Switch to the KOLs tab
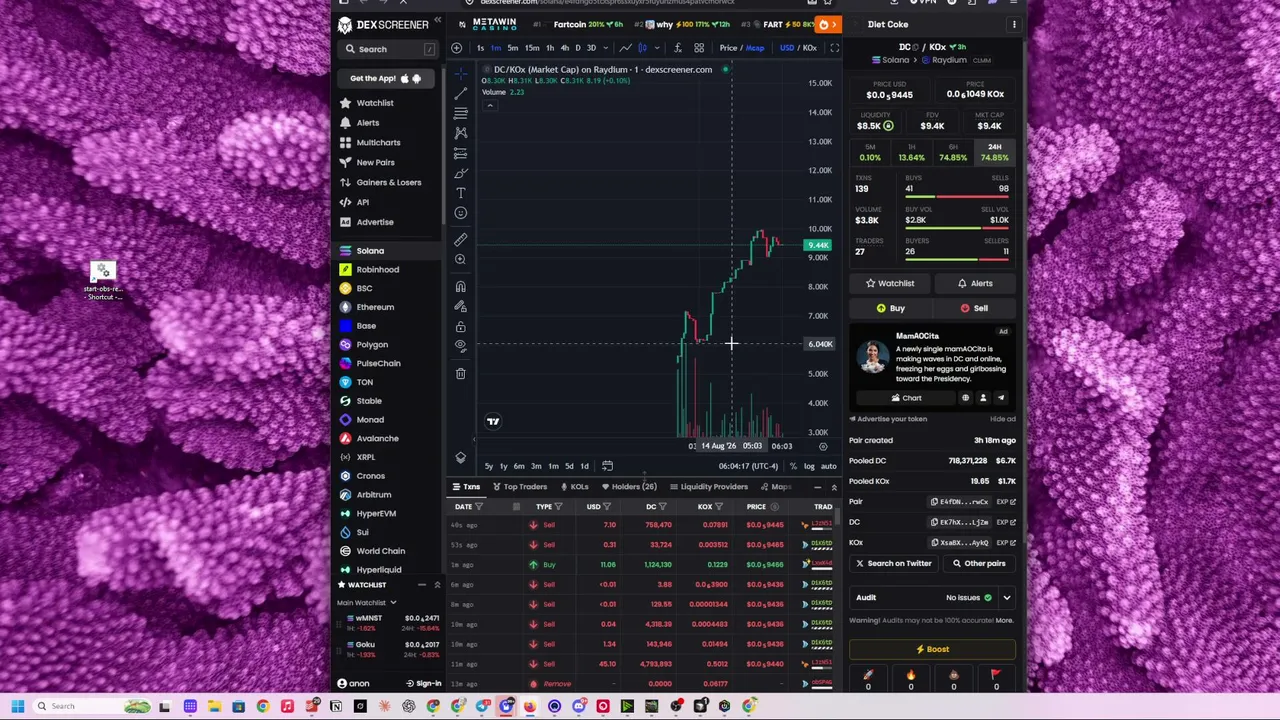Viewport: 1280px width, 720px height. [x=574, y=487]
